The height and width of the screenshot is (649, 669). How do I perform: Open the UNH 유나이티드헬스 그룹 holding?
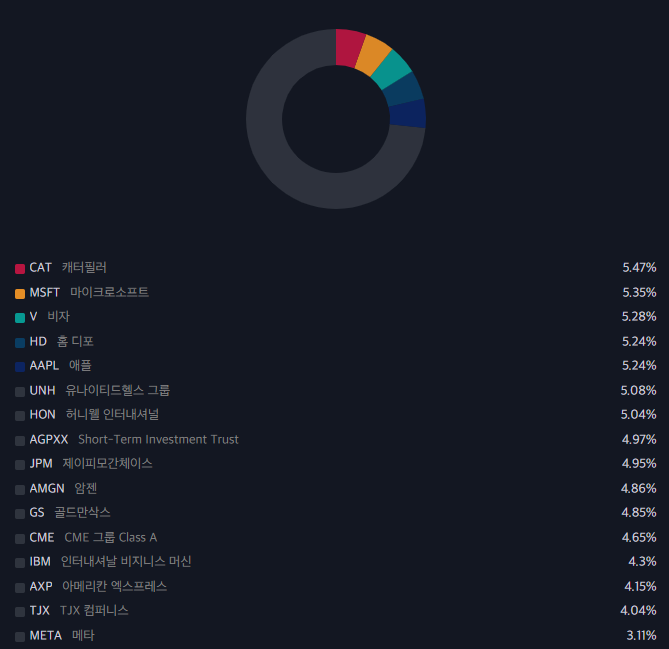(335, 390)
